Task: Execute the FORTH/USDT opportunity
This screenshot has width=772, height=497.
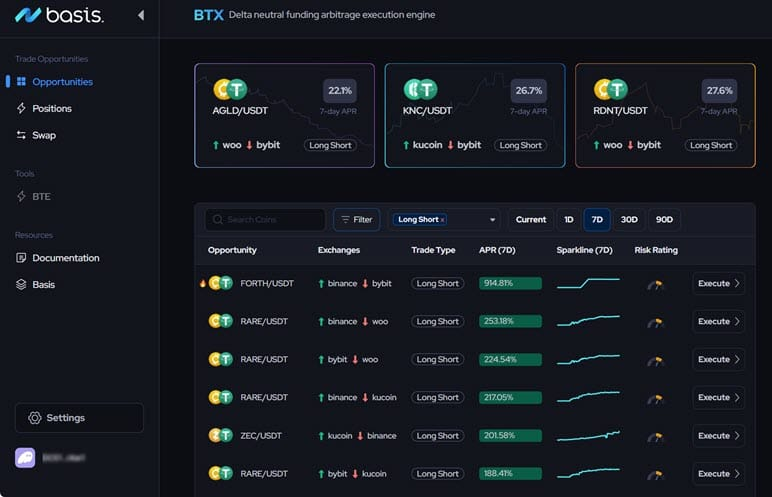Action: (x=718, y=283)
